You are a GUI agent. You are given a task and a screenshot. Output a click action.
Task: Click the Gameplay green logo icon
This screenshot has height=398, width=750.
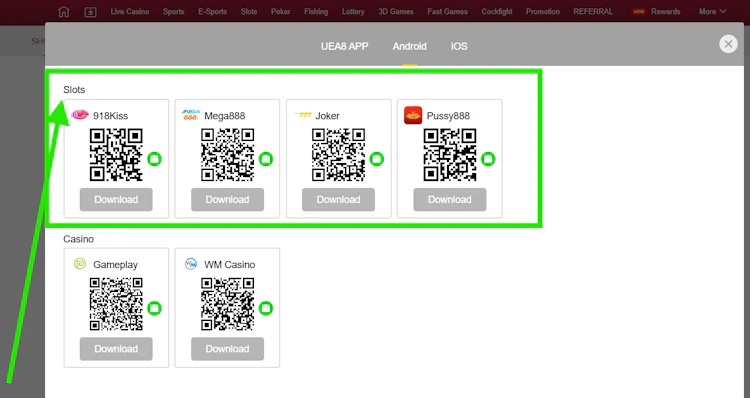click(x=80, y=264)
